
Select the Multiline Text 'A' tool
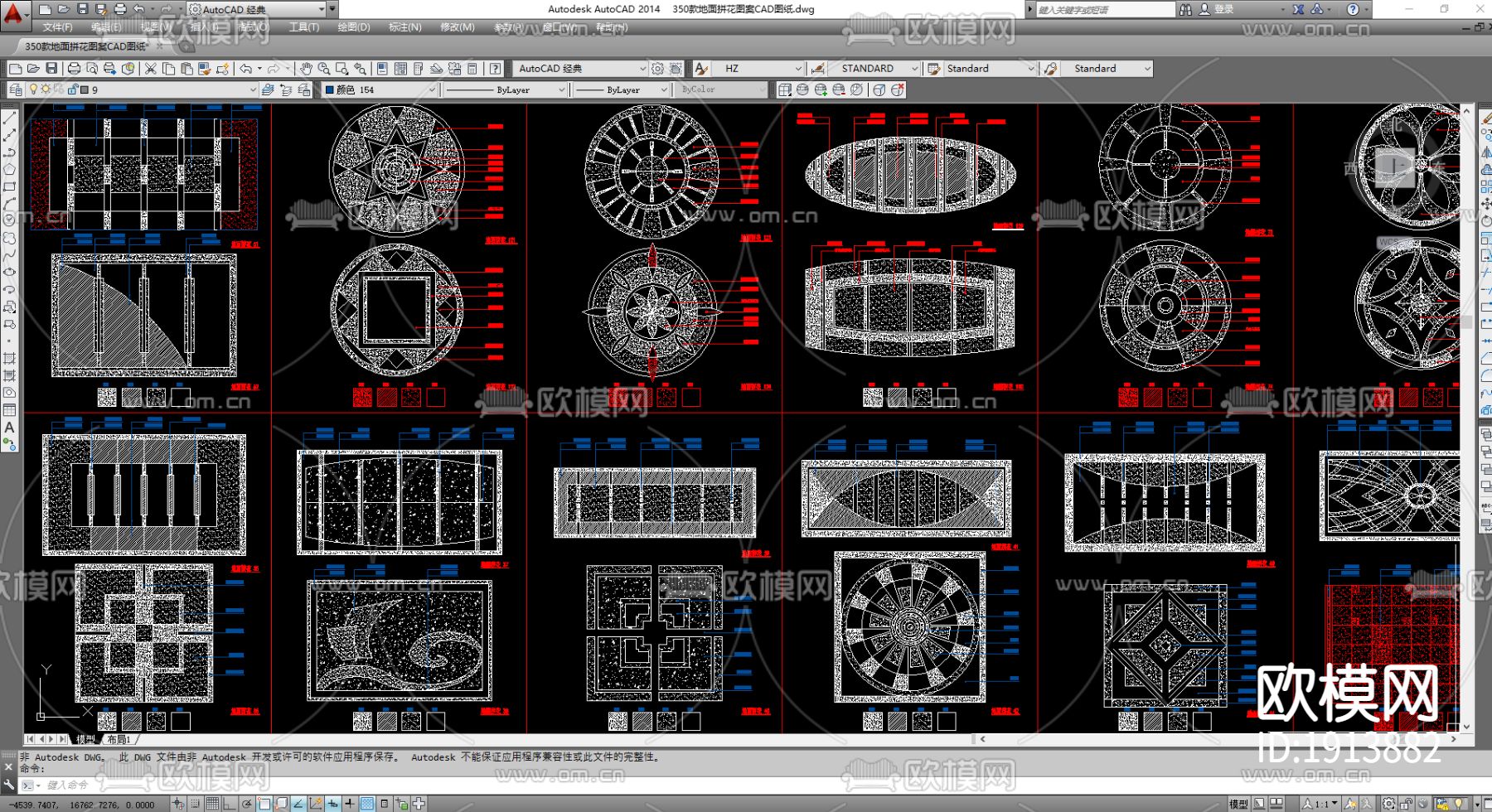click(9, 428)
